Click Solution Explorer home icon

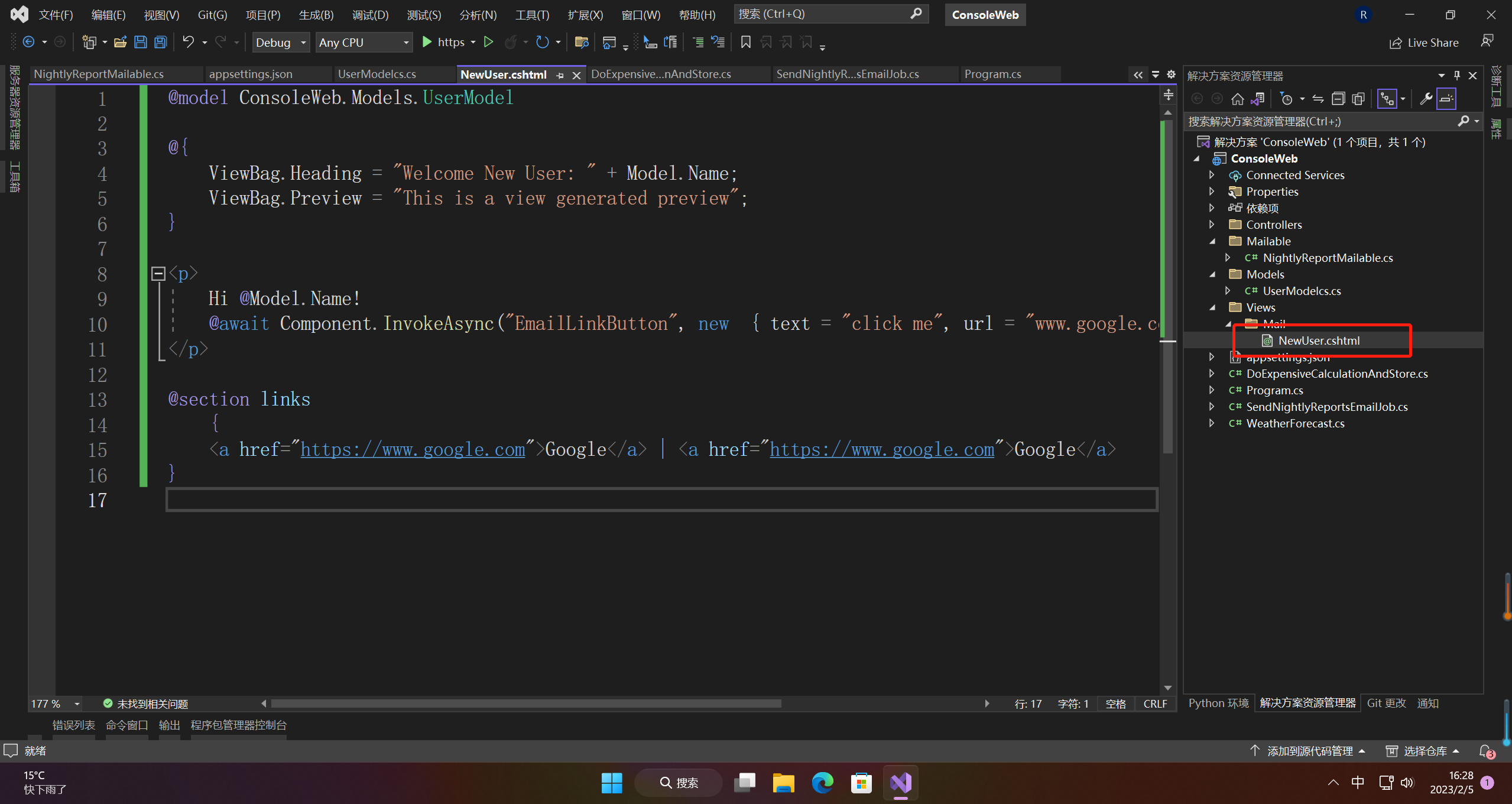pos(1237,99)
